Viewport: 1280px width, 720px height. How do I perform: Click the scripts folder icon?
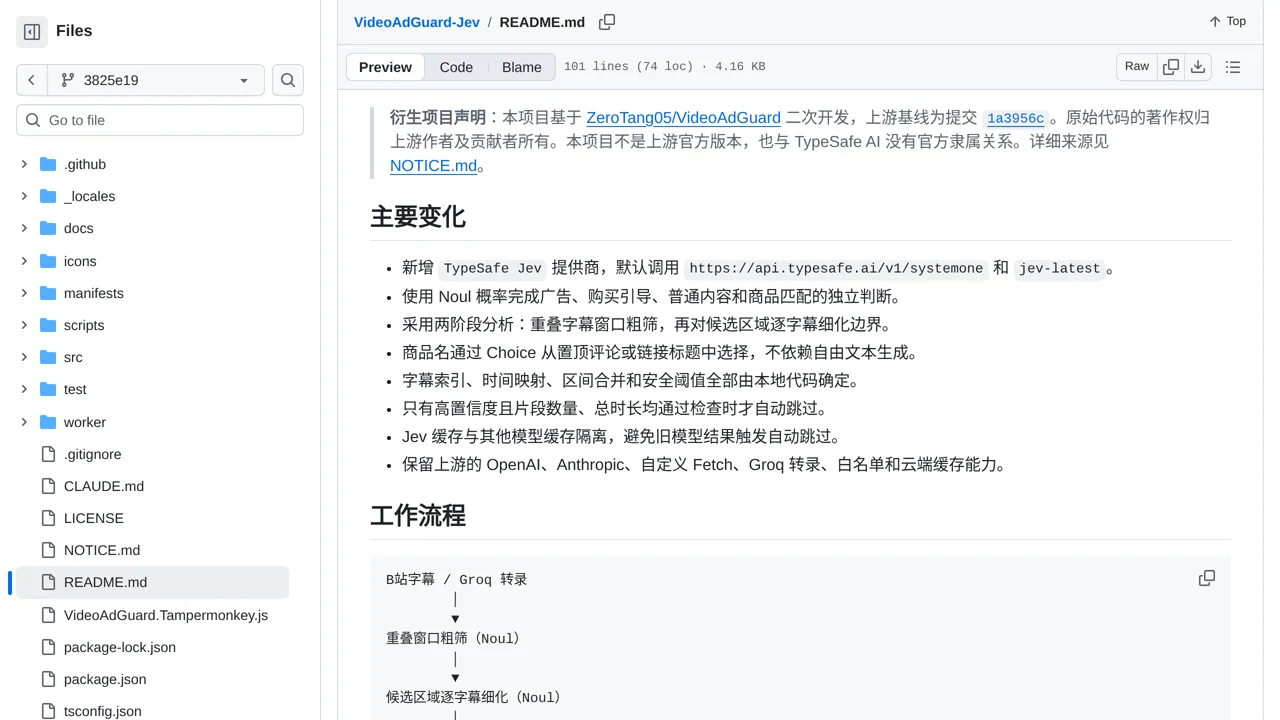(x=48, y=325)
